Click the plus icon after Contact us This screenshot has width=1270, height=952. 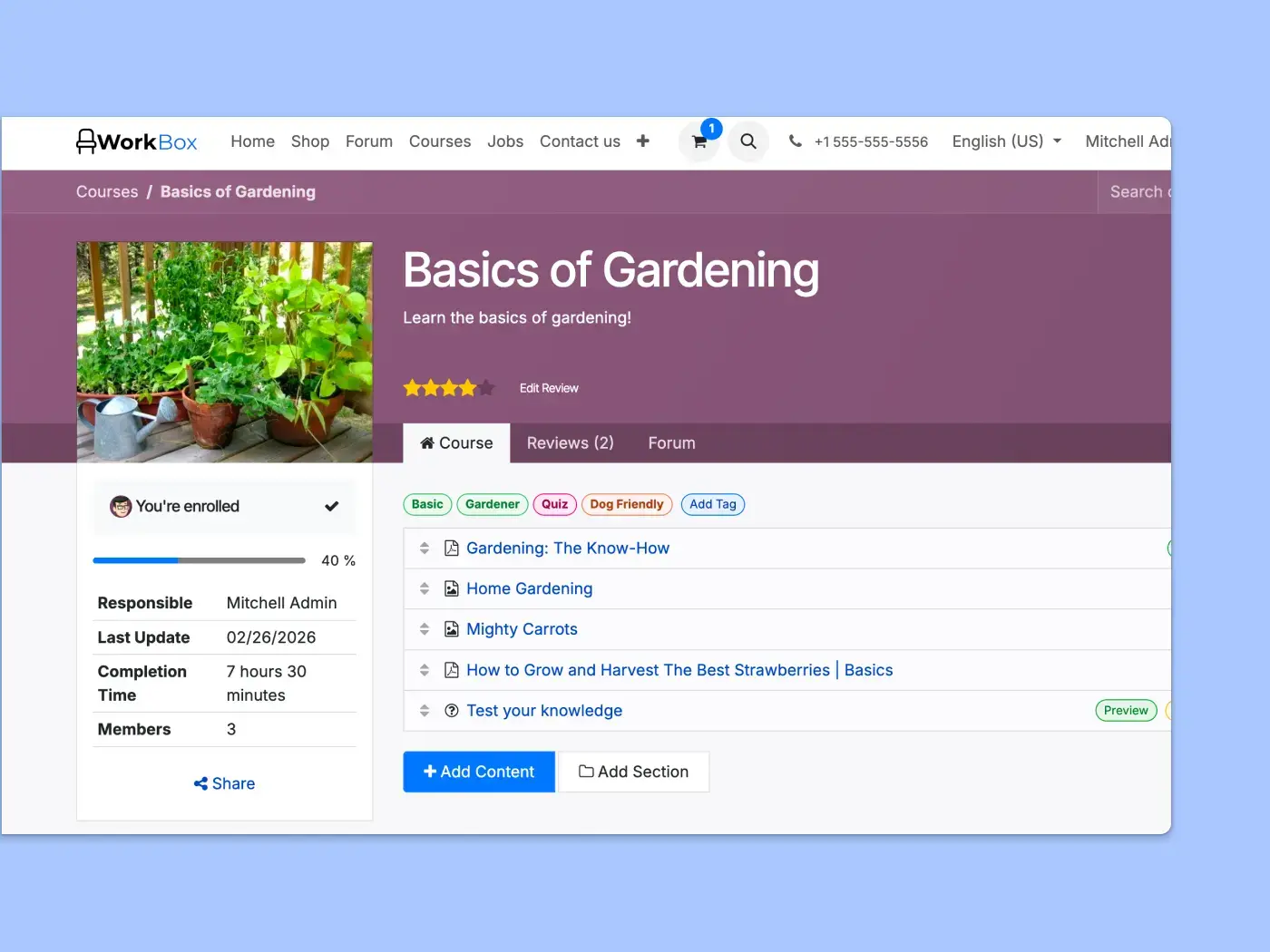coord(643,141)
